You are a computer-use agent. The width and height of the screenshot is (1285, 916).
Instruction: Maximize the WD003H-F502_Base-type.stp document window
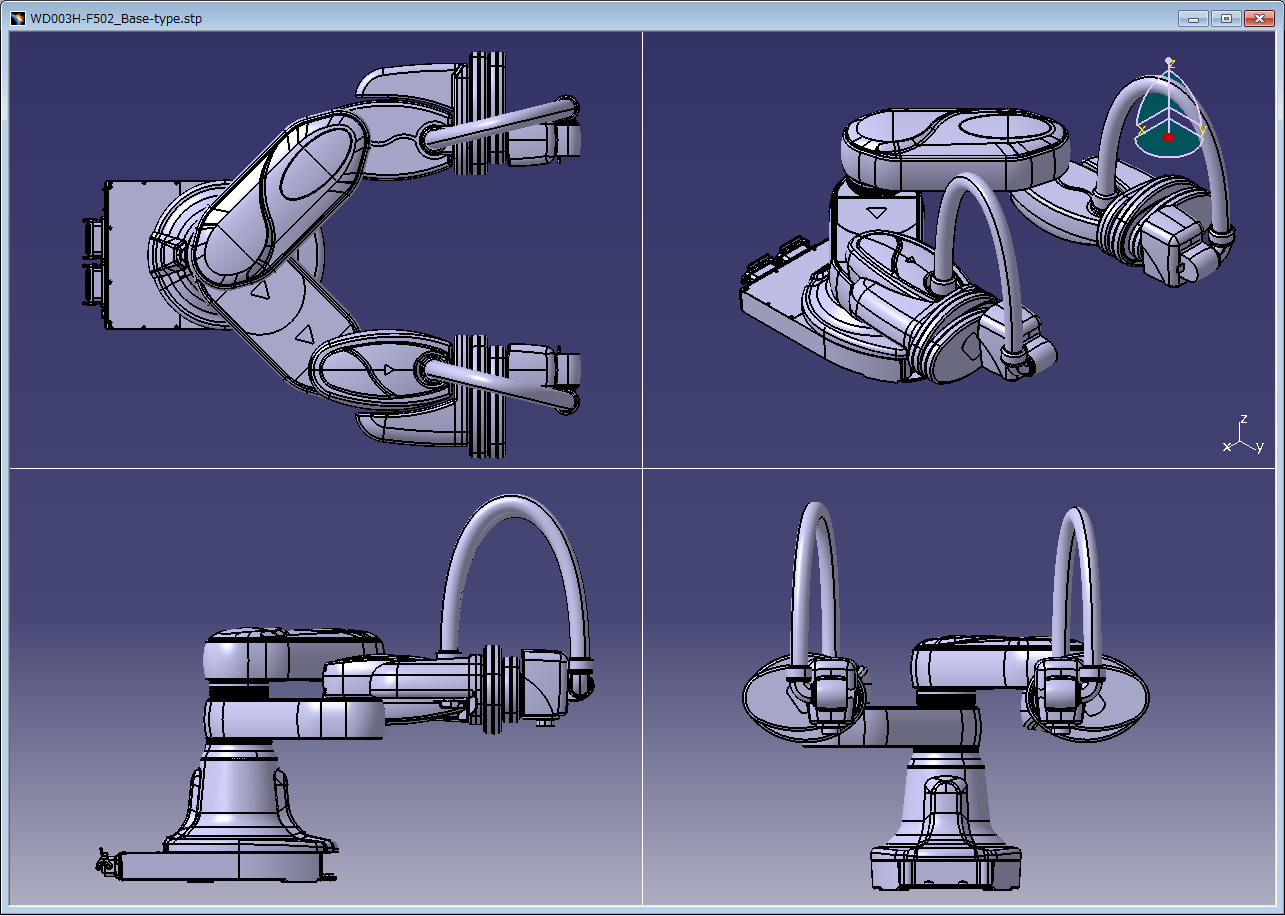(x=1226, y=18)
